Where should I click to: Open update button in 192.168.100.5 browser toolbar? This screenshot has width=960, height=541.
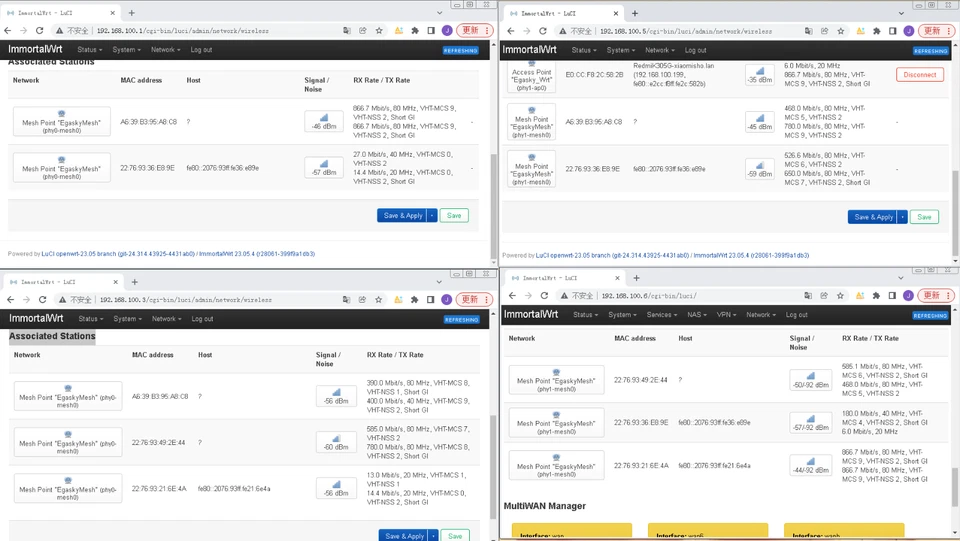coord(936,31)
